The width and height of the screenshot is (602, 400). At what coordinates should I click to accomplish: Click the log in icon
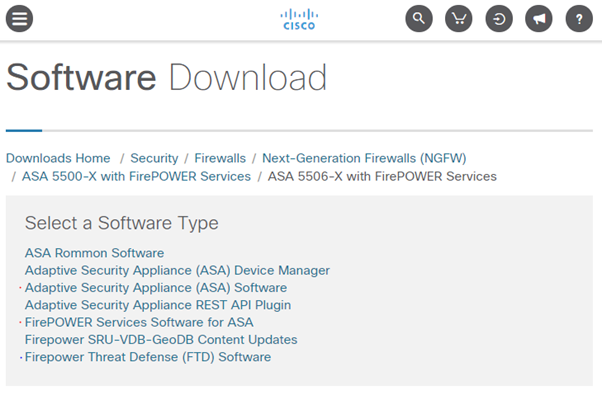(498, 19)
